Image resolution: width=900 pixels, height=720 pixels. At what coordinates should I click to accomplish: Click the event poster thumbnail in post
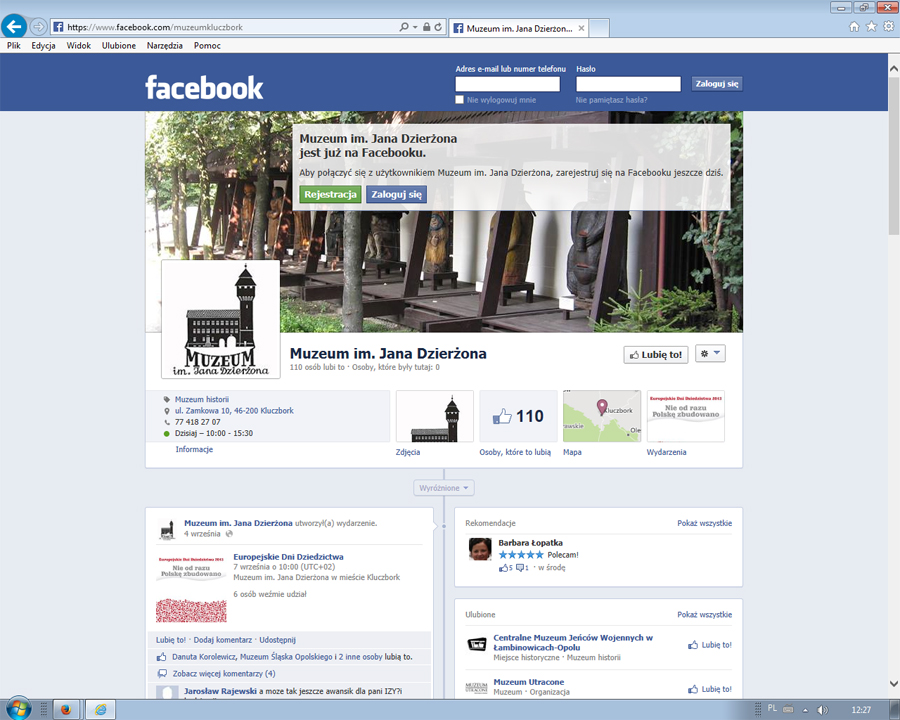pos(191,589)
